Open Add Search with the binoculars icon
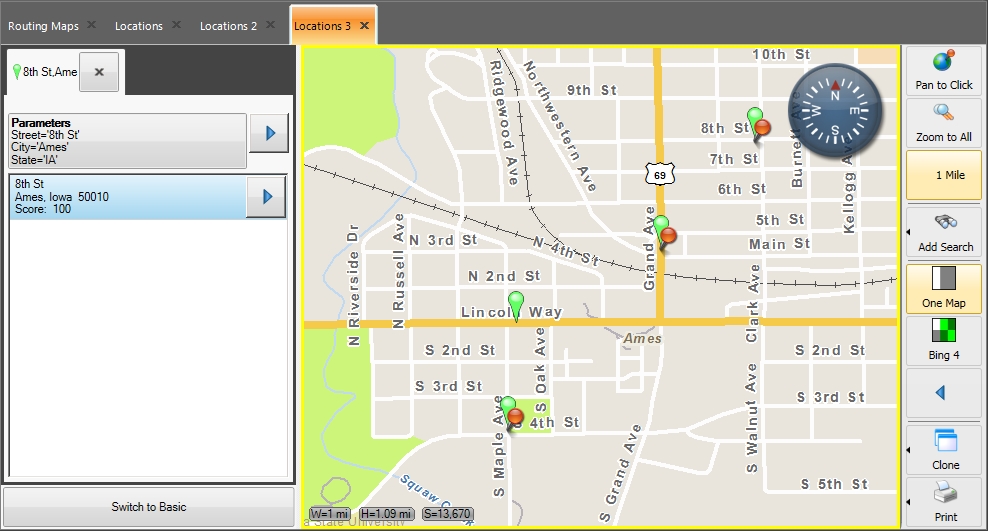Image resolution: width=988 pixels, height=531 pixels. coord(945,224)
